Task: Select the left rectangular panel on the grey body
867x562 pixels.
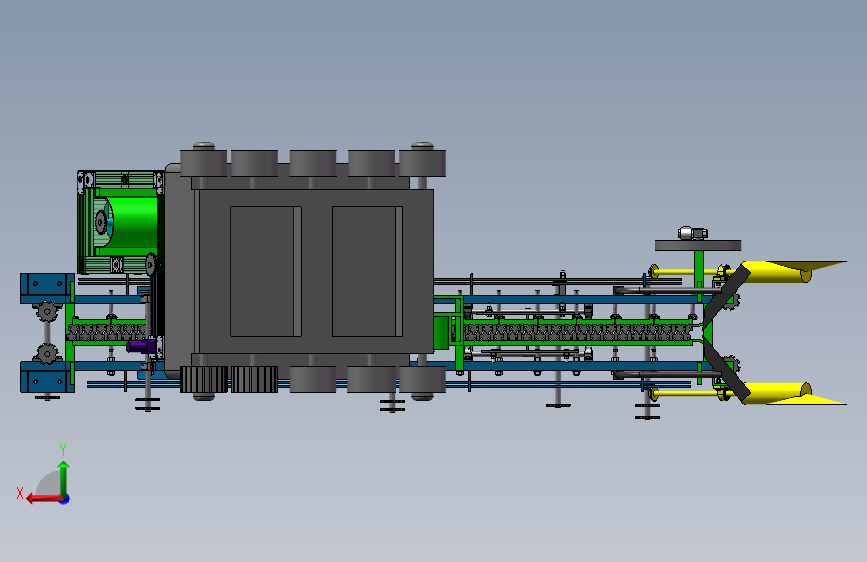Action: (265, 271)
